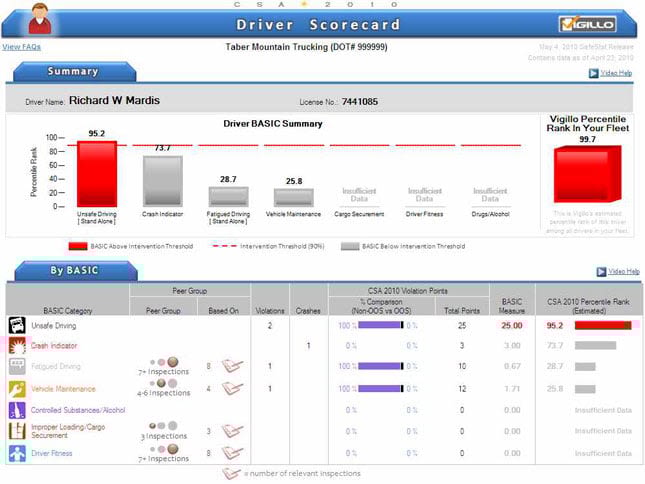Click the '7+ Inspections' label in Fatigued Driving row
Viewport: 645px width, 484px height.
(164, 372)
